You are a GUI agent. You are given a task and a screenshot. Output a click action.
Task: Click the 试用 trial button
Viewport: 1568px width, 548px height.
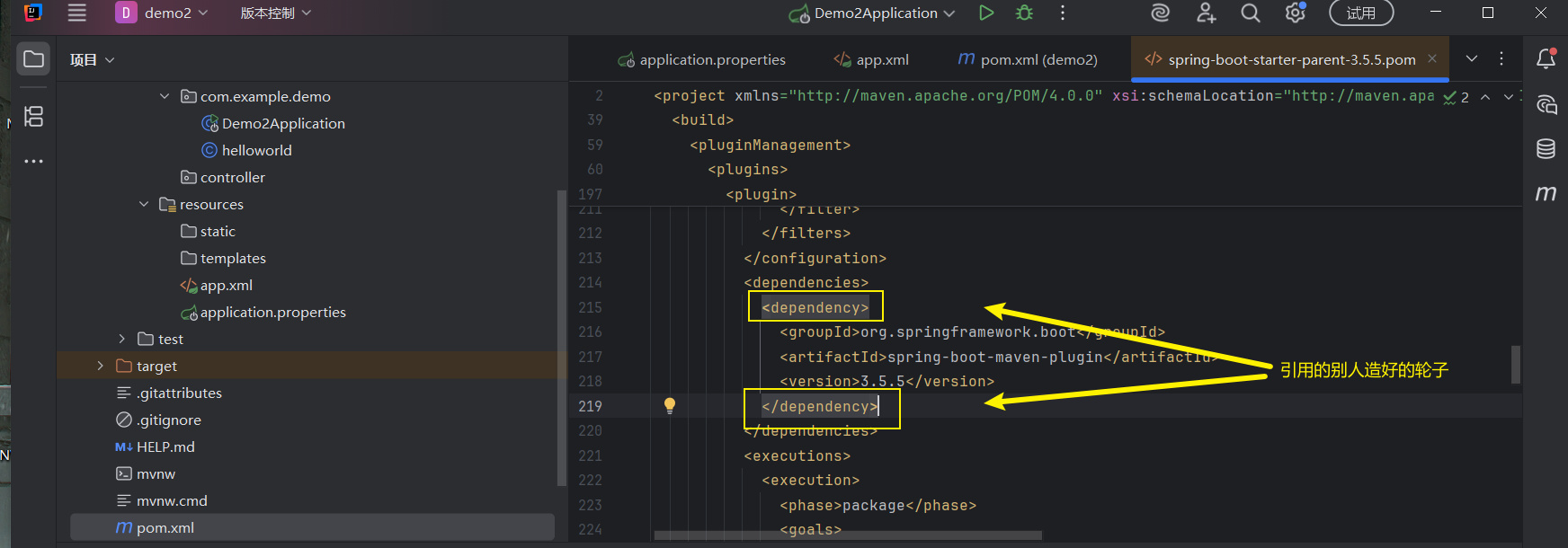[1360, 13]
